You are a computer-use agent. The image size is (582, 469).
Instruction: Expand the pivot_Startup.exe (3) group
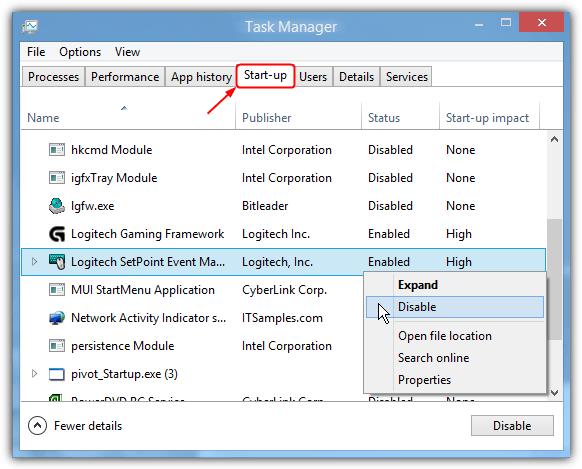tap(35, 374)
